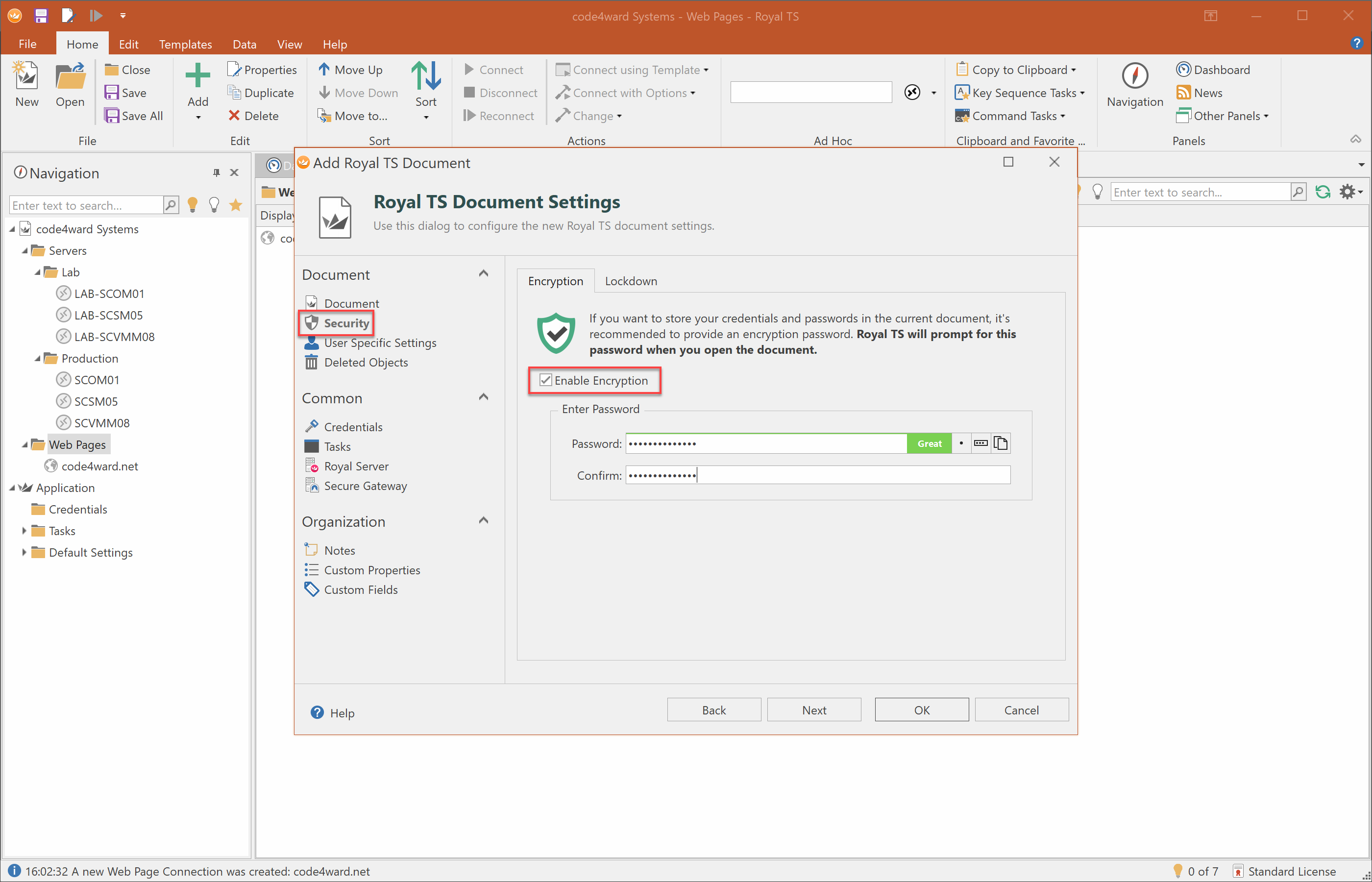Toggle the pin Navigation panel icon
This screenshot has width=1372, height=882.
tap(217, 172)
